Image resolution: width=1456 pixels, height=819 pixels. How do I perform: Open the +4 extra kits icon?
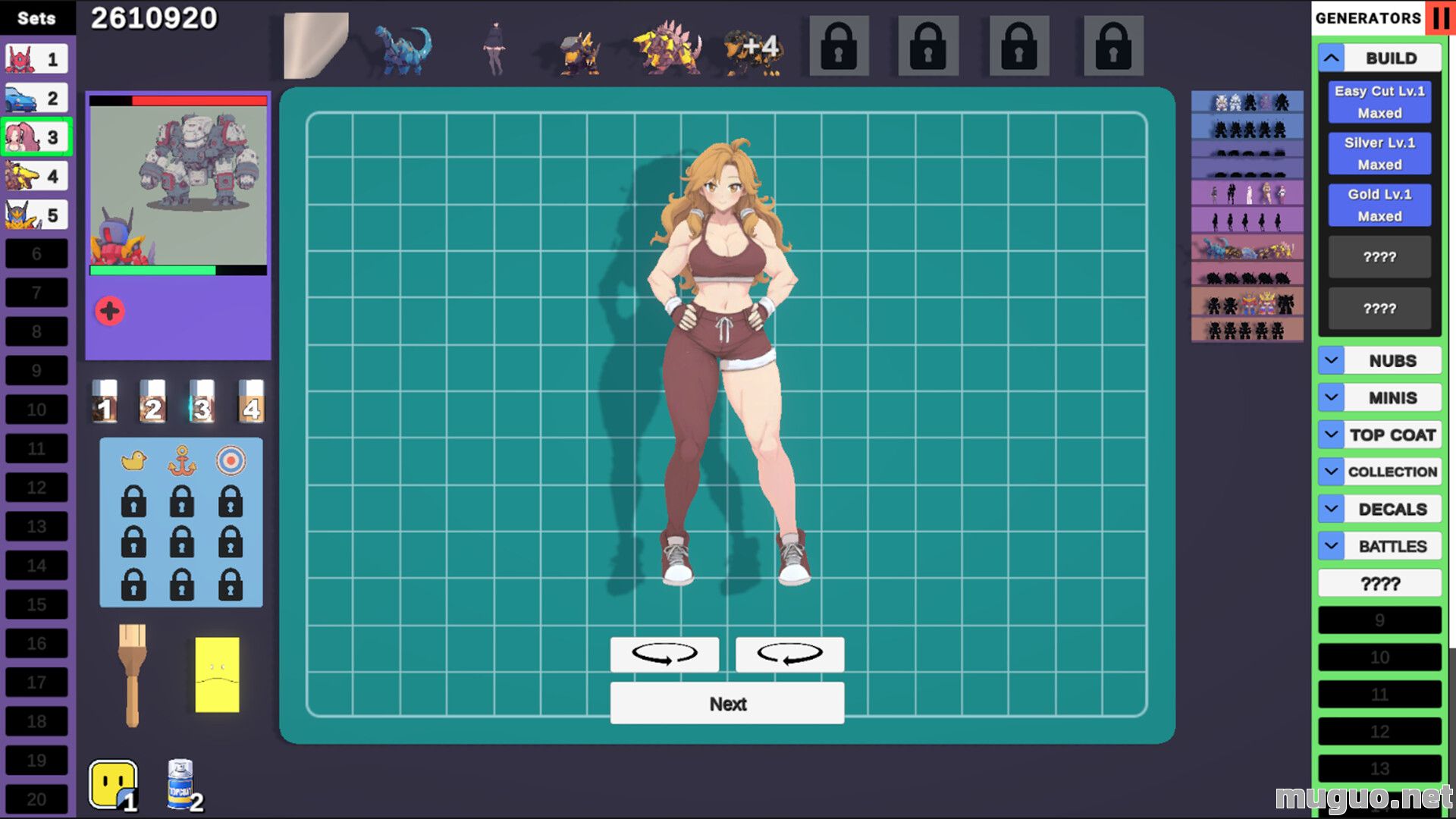752,50
